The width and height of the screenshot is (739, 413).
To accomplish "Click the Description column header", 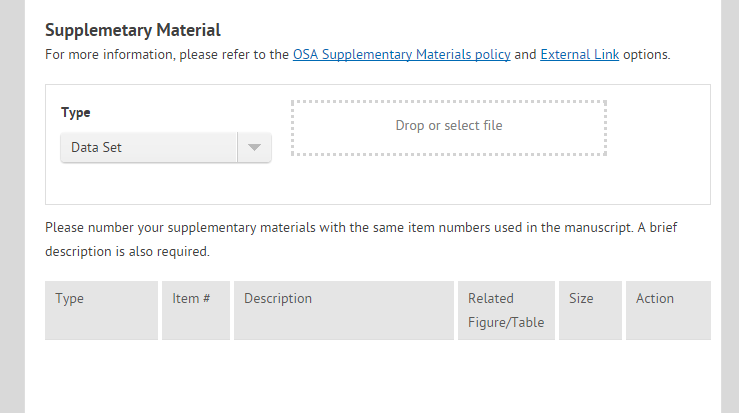I will pyautogui.click(x=278, y=298).
